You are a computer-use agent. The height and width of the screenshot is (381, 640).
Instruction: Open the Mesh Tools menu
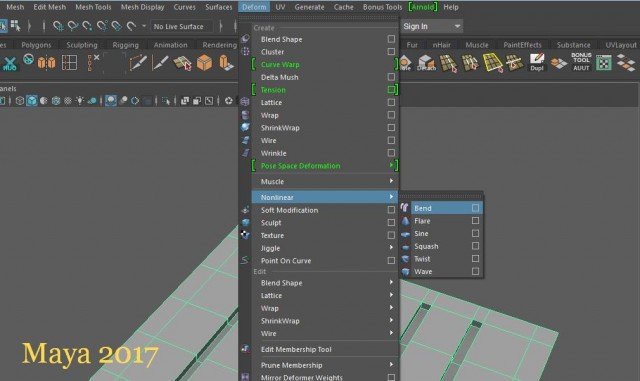(x=93, y=7)
